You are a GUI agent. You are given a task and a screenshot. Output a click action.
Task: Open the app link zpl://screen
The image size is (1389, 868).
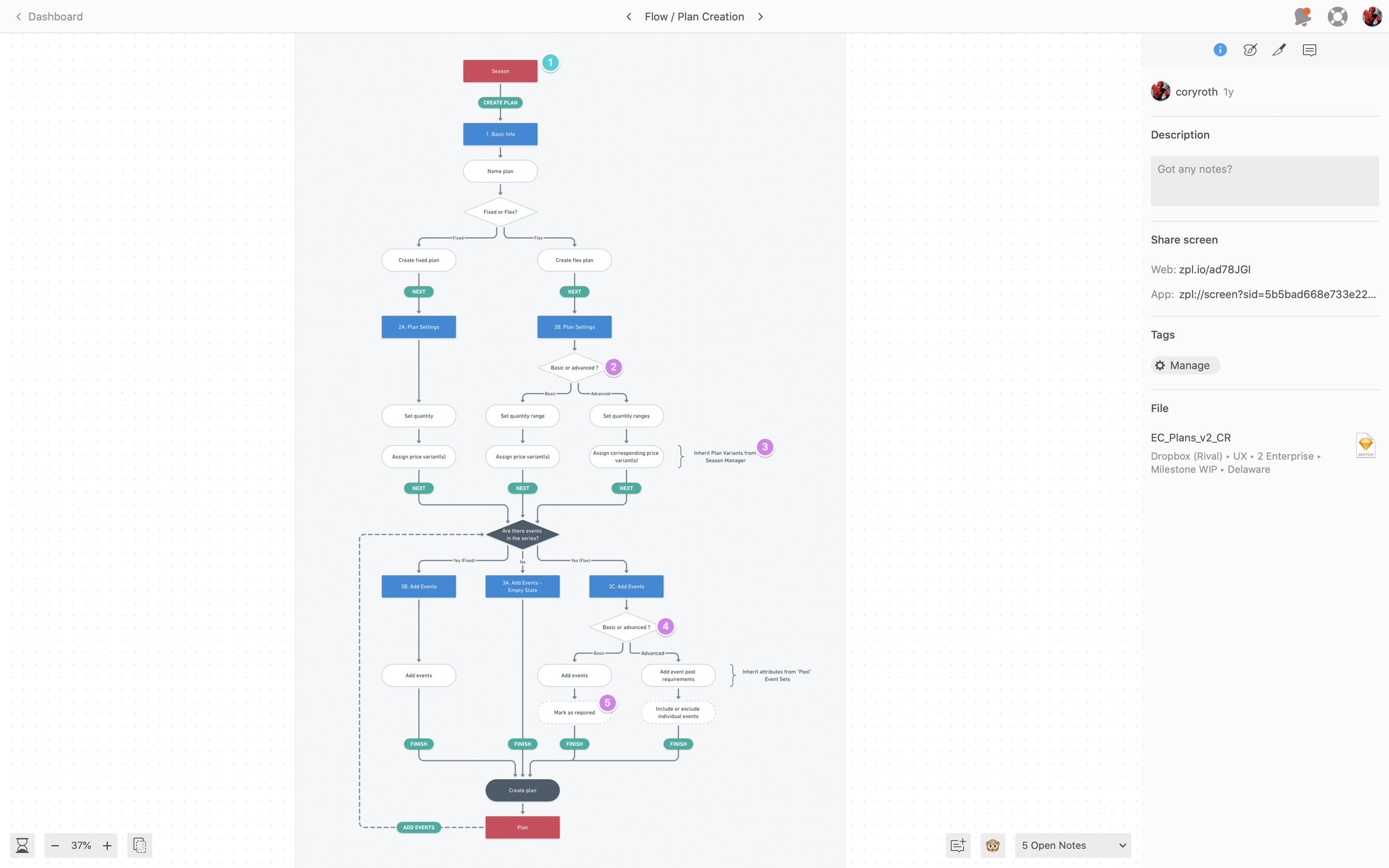[x=1277, y=294]
